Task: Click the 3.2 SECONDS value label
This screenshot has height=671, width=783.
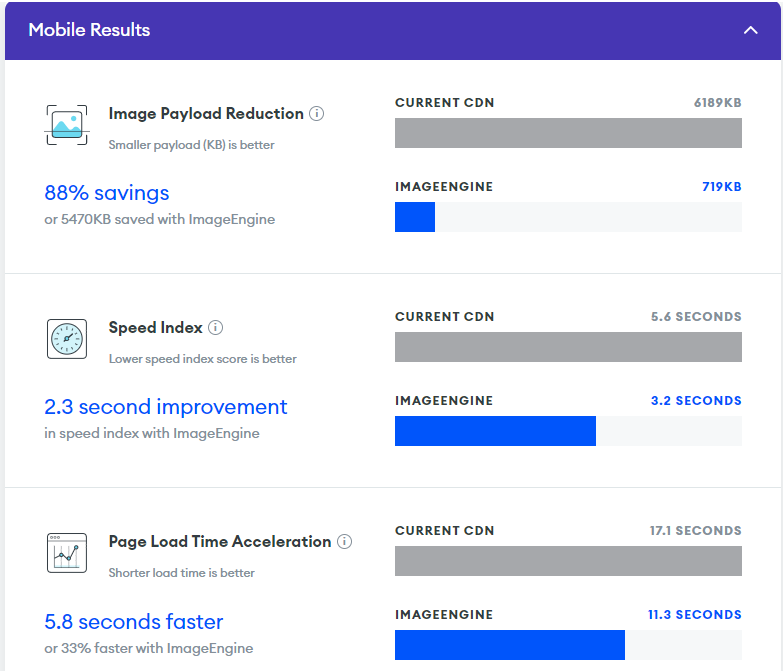Action: [696, 400]
